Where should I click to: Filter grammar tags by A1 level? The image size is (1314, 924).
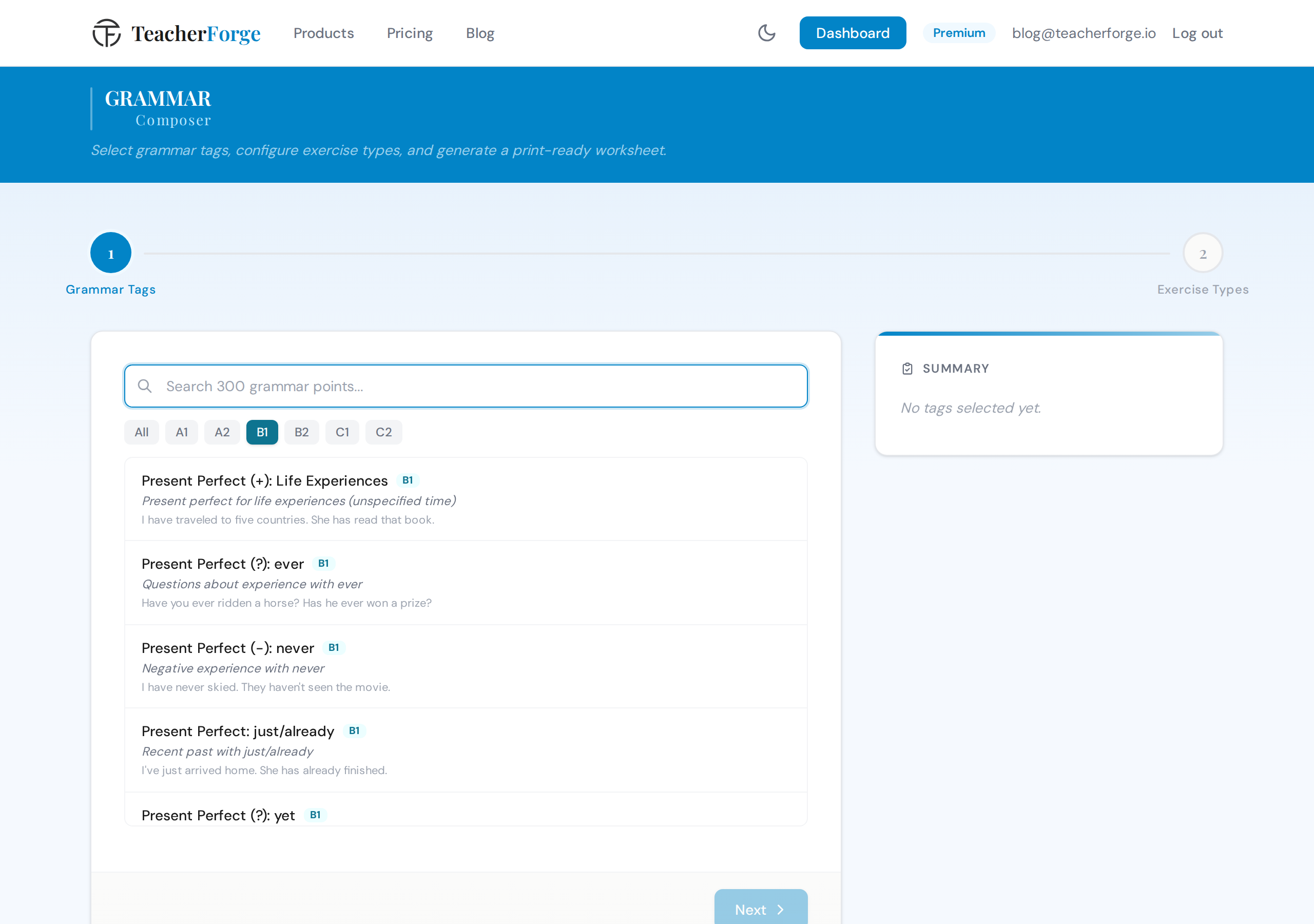pyautogui.click(x=181, y=432)
